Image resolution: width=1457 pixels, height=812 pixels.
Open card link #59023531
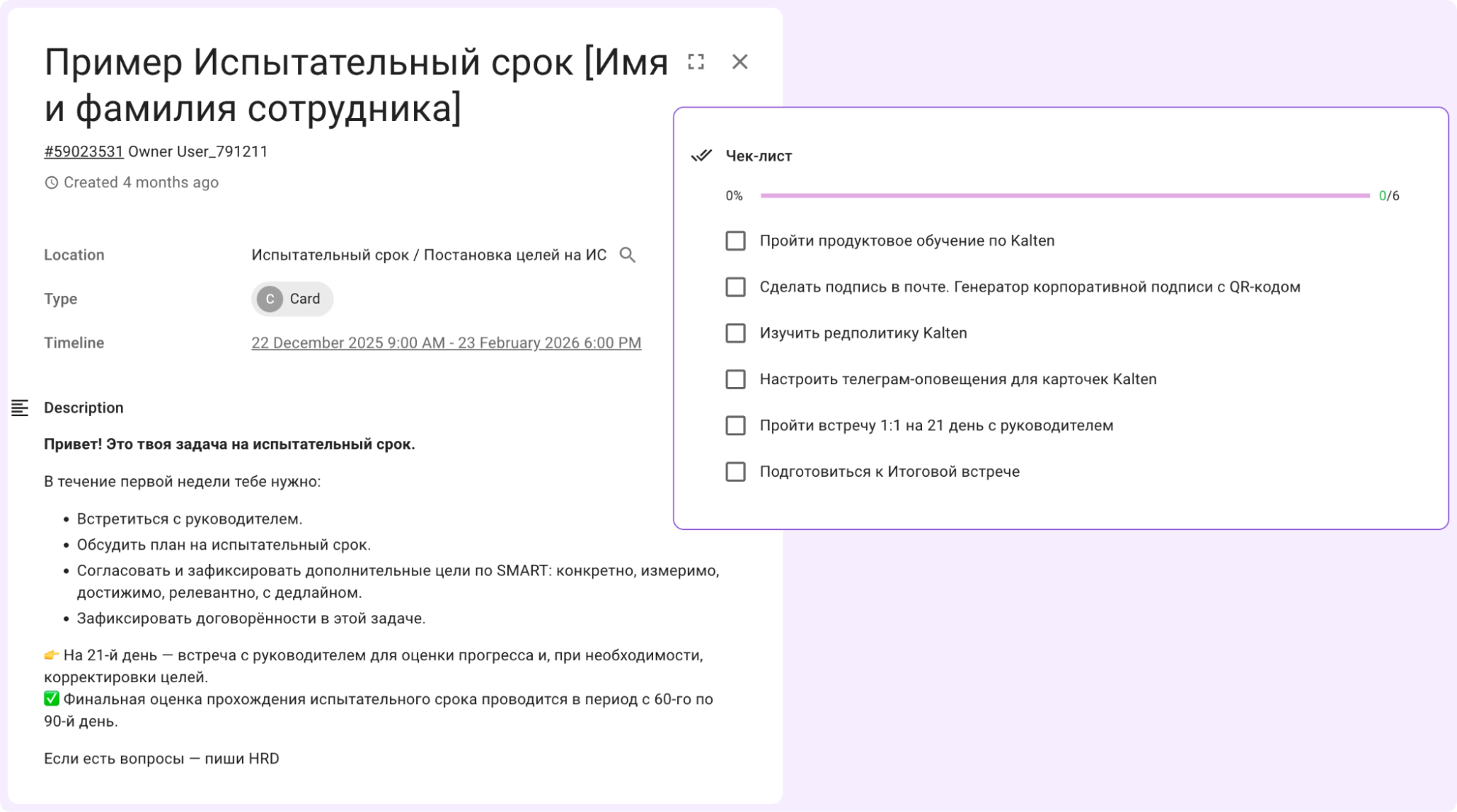pos(83,151)
